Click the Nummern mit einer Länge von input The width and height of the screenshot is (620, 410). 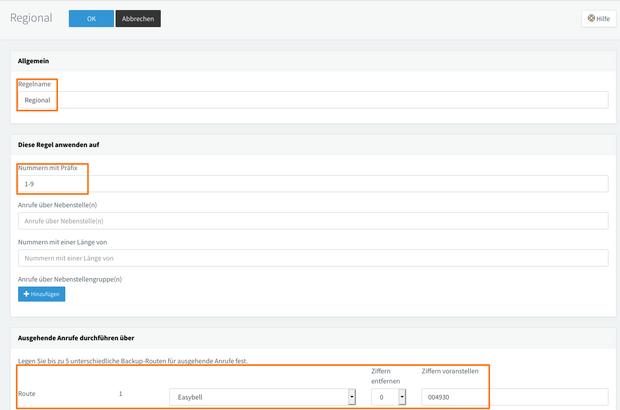[313, 258]
